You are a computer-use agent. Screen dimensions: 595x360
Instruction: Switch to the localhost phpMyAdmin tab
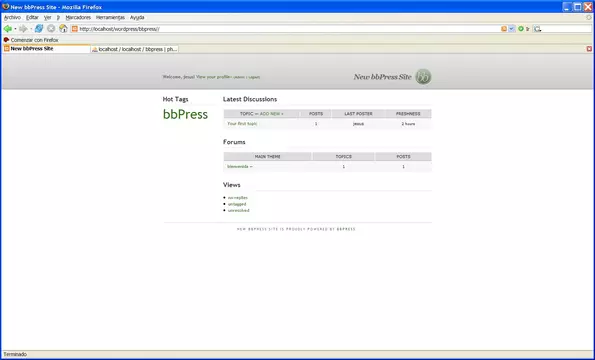click(x=135, y=49)
